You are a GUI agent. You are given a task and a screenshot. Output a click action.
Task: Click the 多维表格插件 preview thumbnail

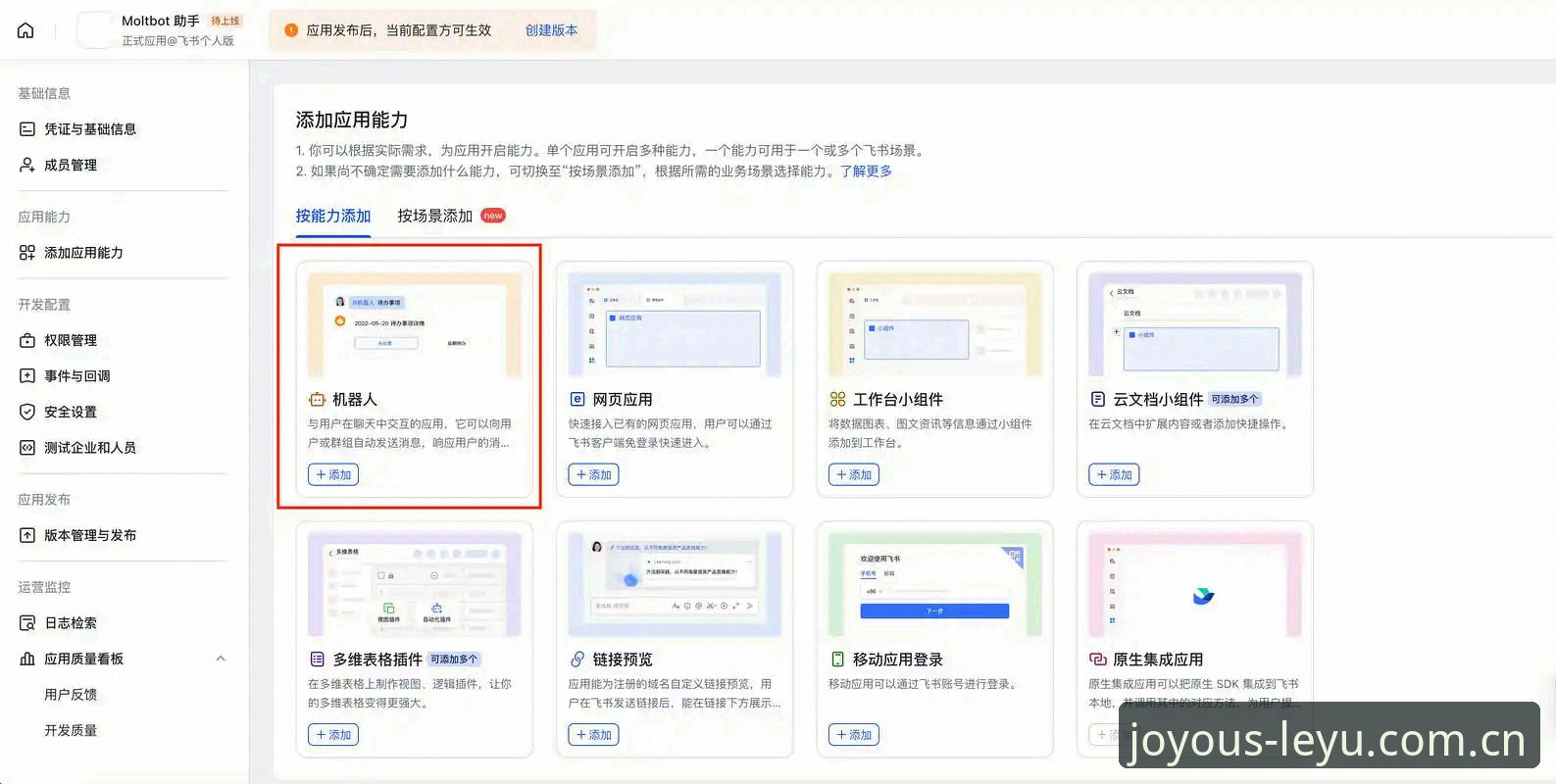pyautogui.click(x=415, y=584)
